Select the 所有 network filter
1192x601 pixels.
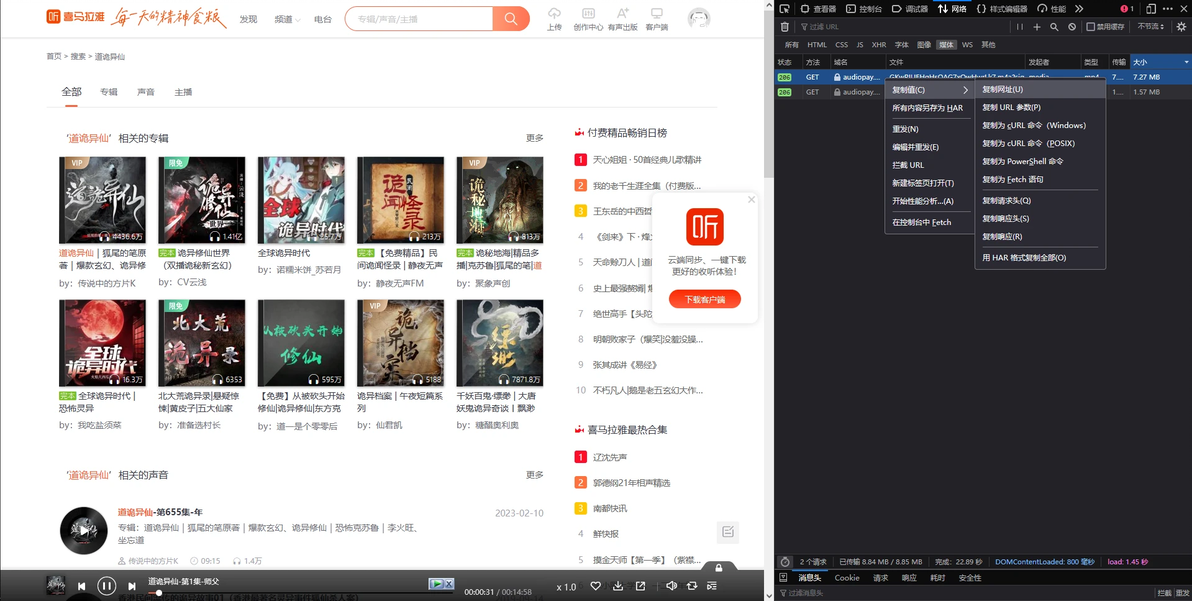pyautogui.click(x=791, y=45)
